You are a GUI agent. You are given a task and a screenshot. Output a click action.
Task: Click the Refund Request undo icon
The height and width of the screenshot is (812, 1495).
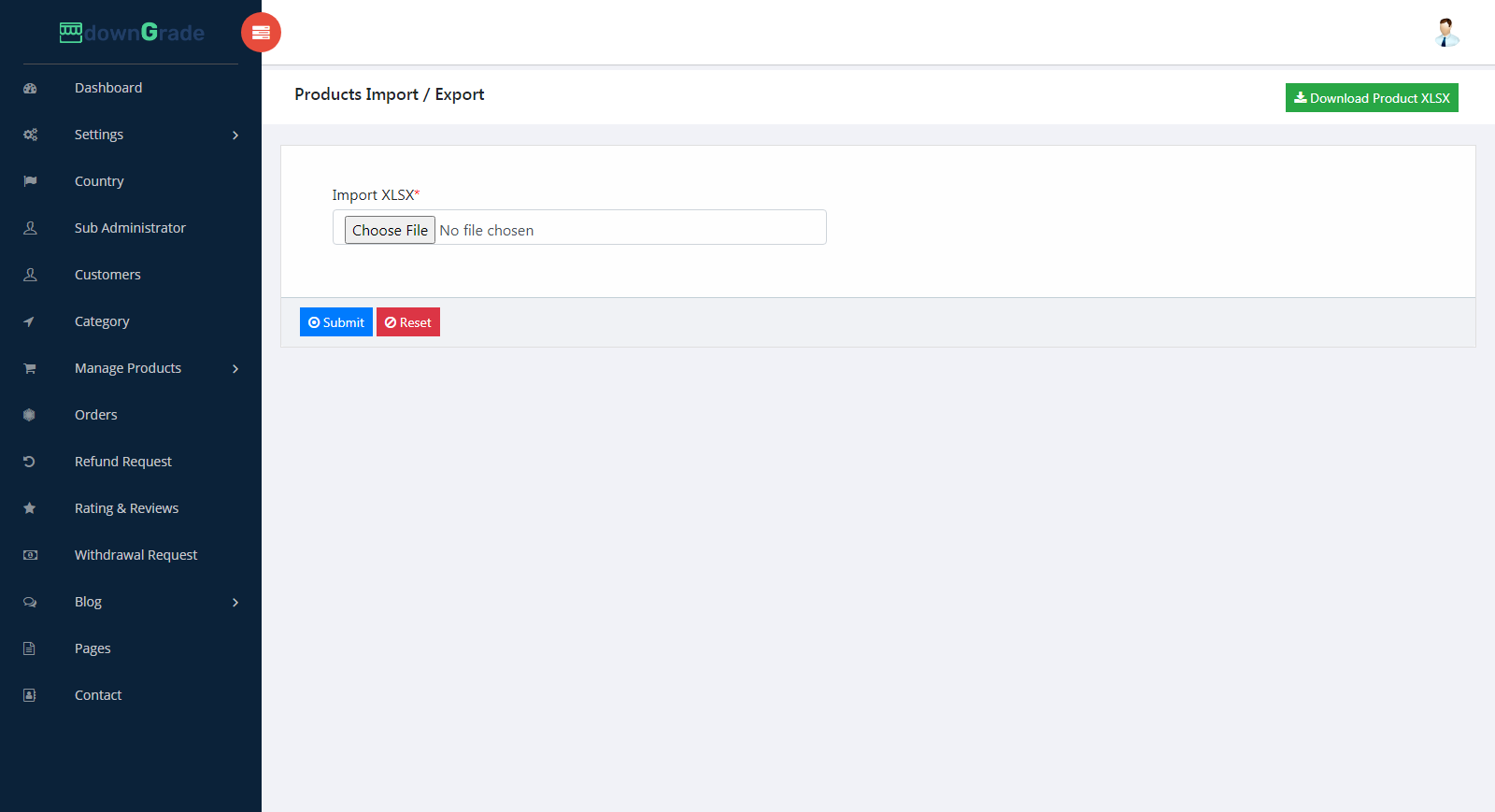point(30,462)
